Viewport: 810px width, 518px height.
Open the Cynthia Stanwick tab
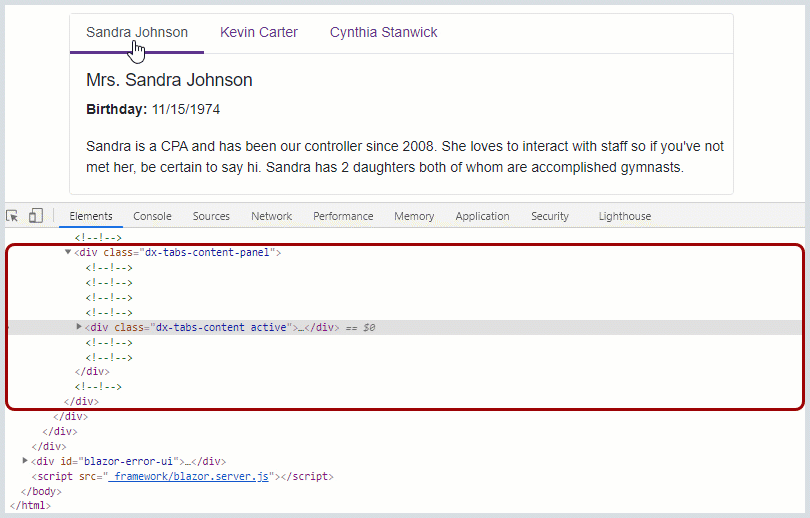click(384, 33)
